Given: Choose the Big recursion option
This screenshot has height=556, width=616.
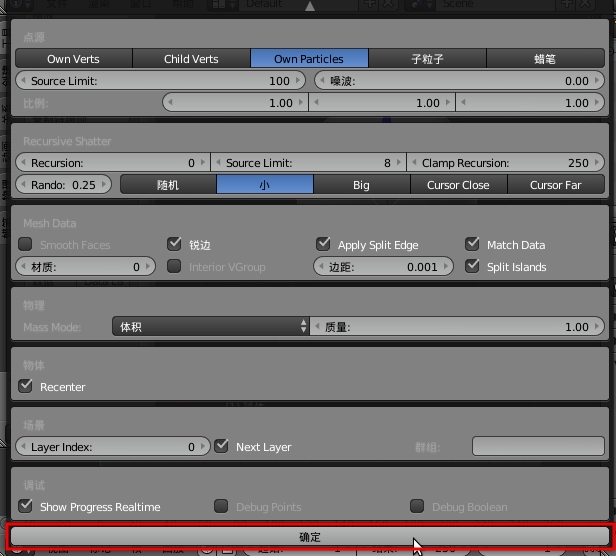Looking at the screenshot, I should tap(361, 185).
